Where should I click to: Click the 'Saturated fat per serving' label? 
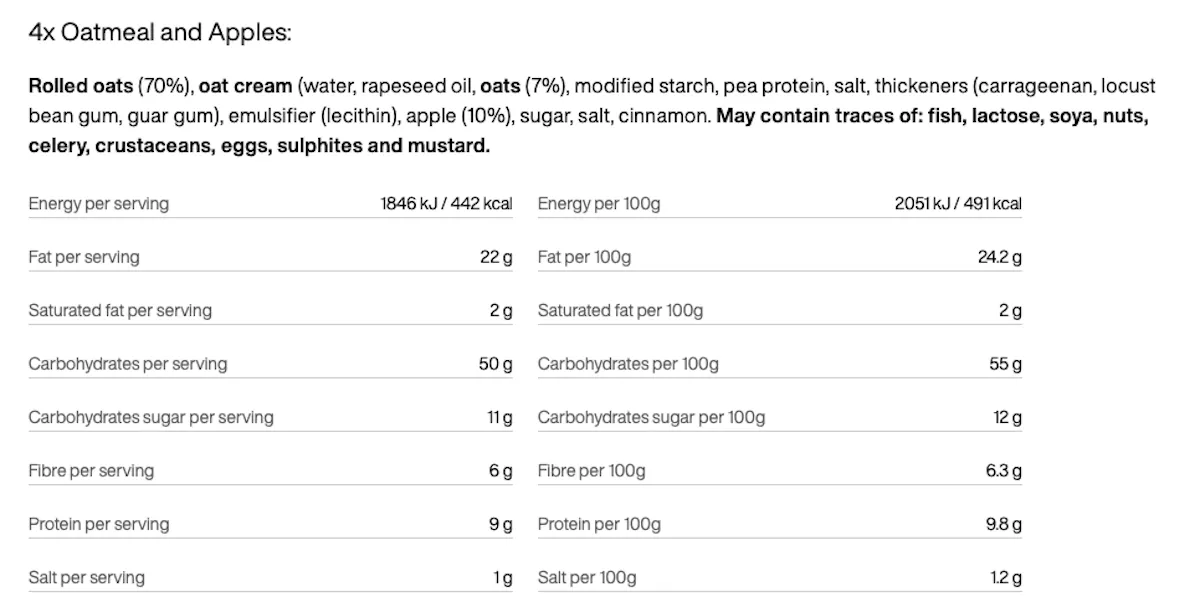(x=120, y=310)
